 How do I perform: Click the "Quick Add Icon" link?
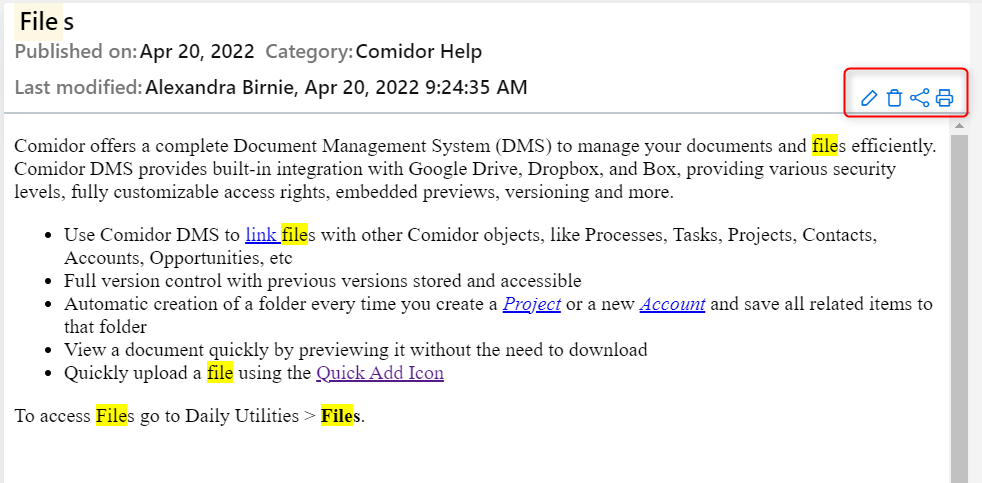pyautogui.click(x=380, y=373)
